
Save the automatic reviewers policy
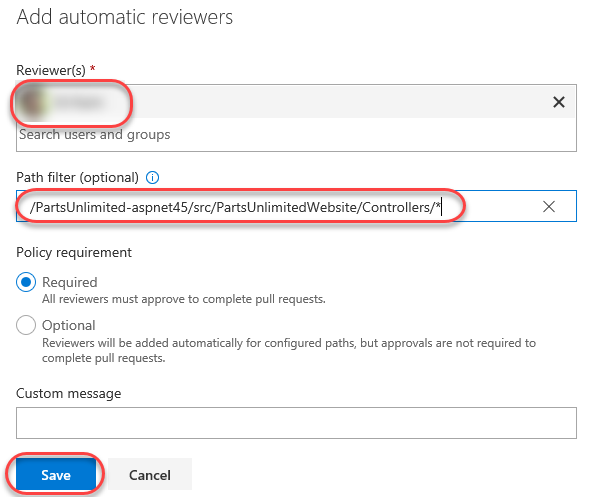[56, 475]
